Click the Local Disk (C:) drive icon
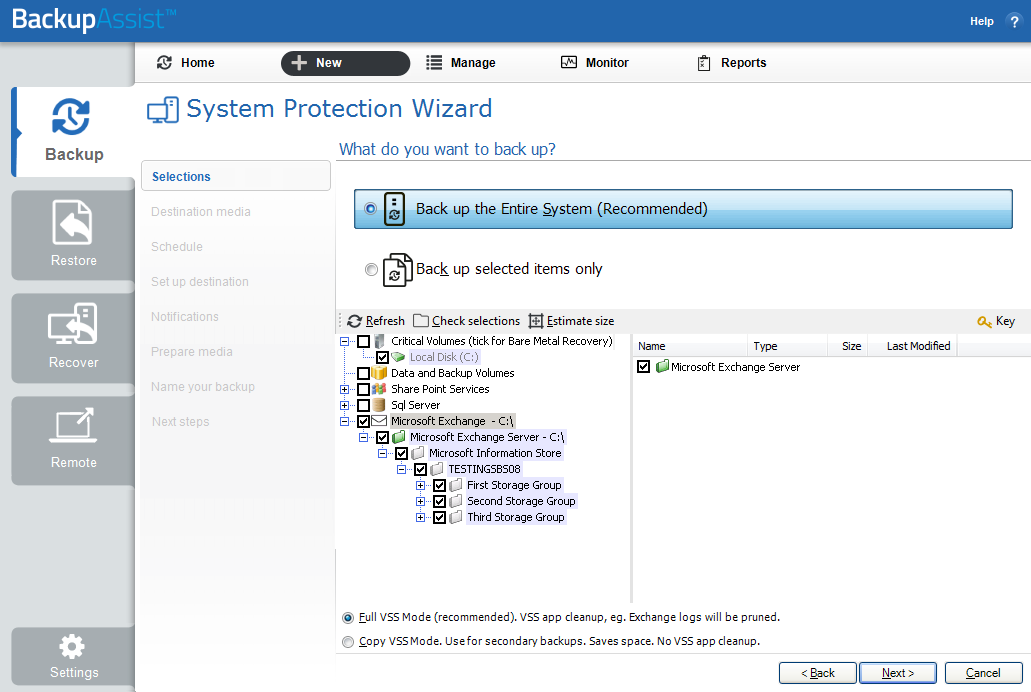 tap(398, 357)
